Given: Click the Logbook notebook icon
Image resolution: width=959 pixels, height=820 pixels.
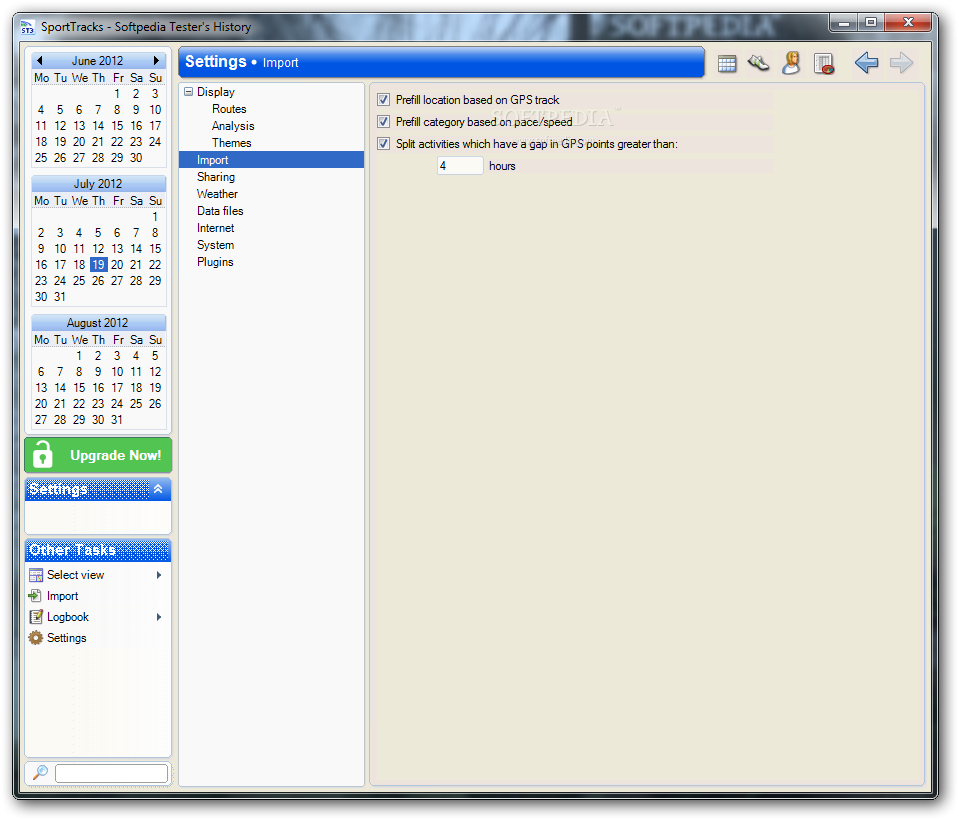Looking at the screenshot, I should pos(36,617).
